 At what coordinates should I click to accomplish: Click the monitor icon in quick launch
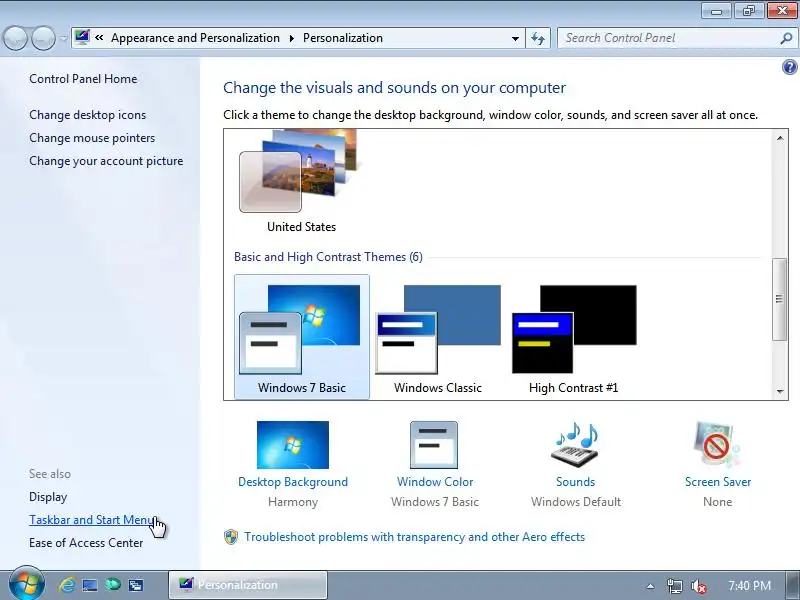(90, 585)
